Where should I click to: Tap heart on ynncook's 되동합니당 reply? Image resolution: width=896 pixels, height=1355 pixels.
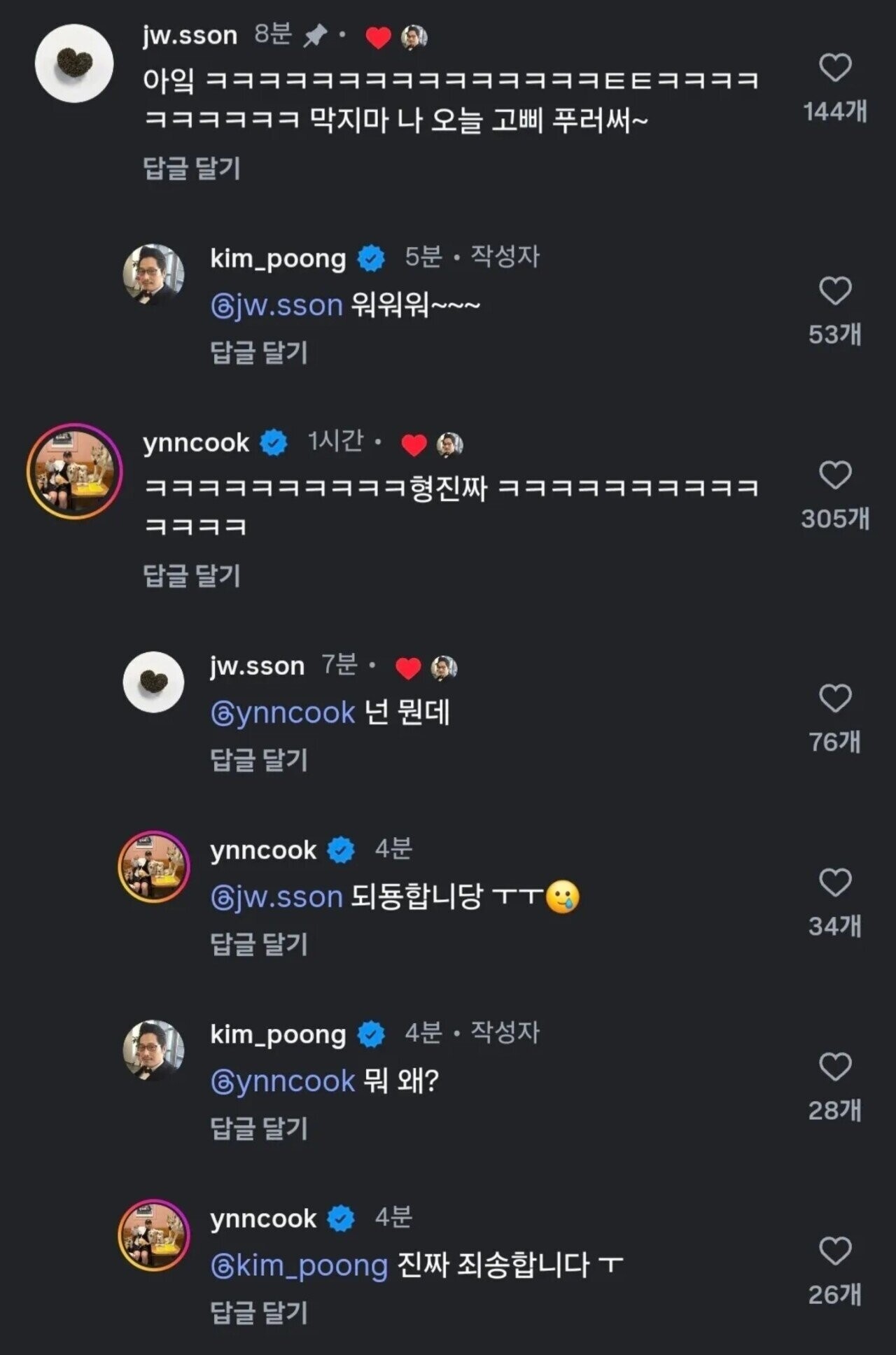tap(834, 883)
